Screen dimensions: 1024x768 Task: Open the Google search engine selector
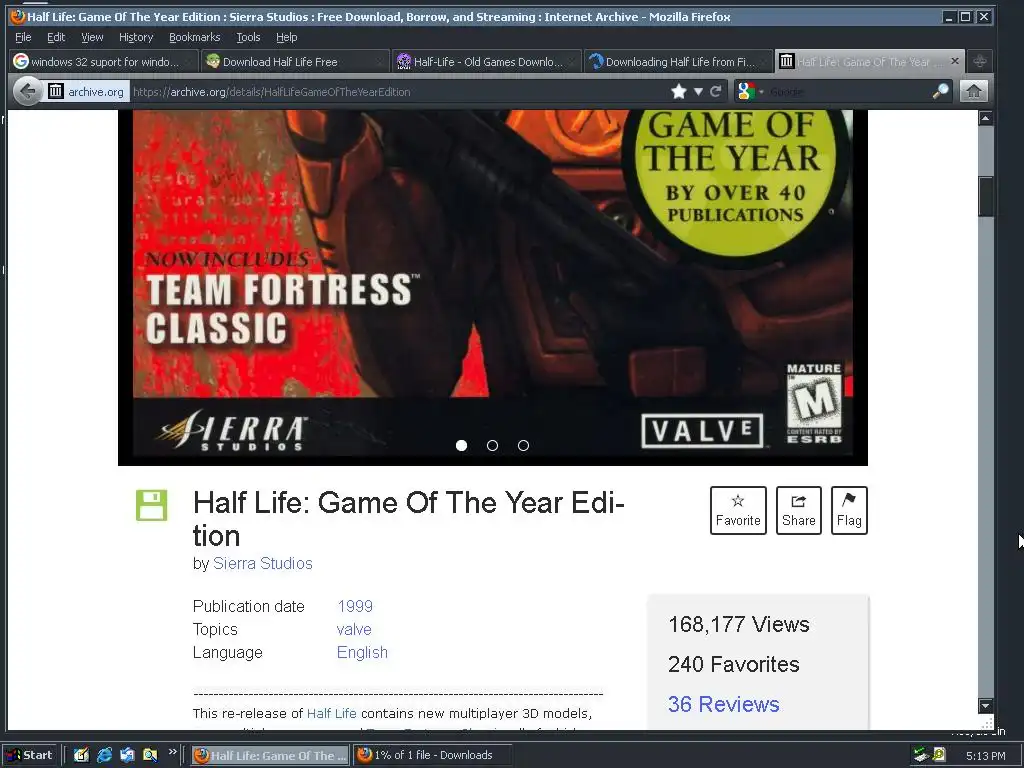750,91
